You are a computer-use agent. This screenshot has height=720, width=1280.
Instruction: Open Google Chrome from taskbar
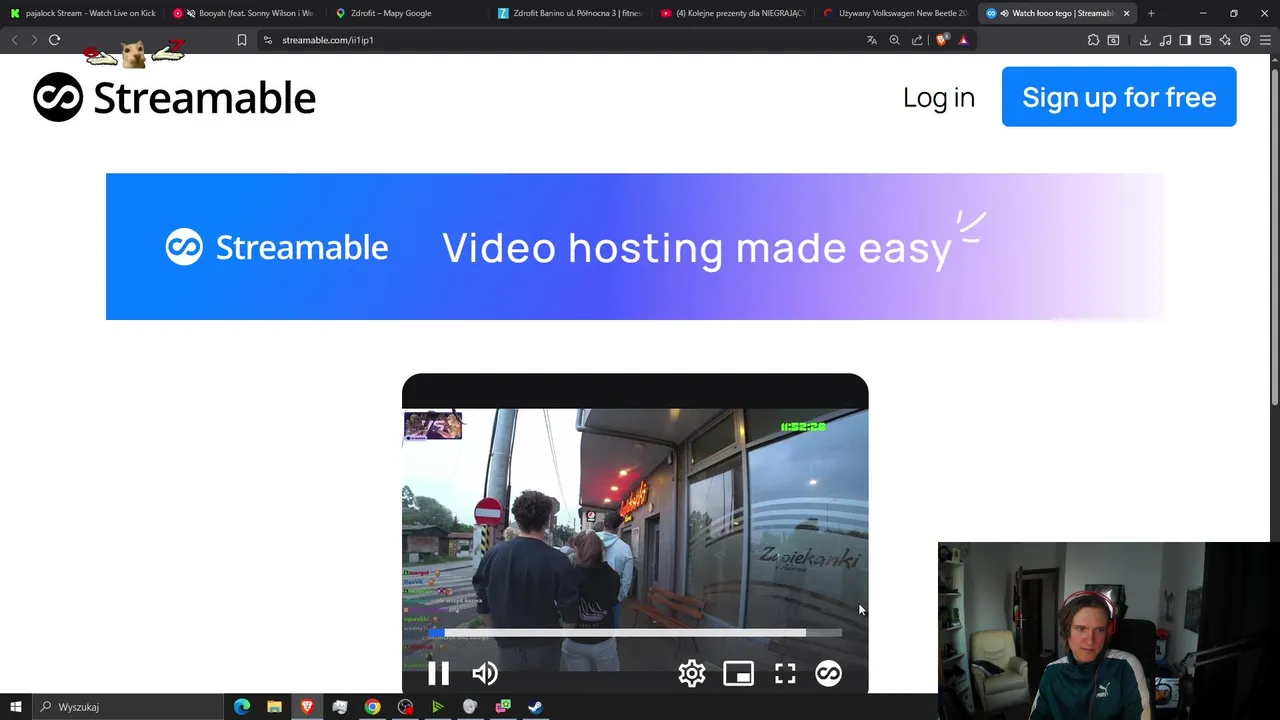[x=372, y=707]
